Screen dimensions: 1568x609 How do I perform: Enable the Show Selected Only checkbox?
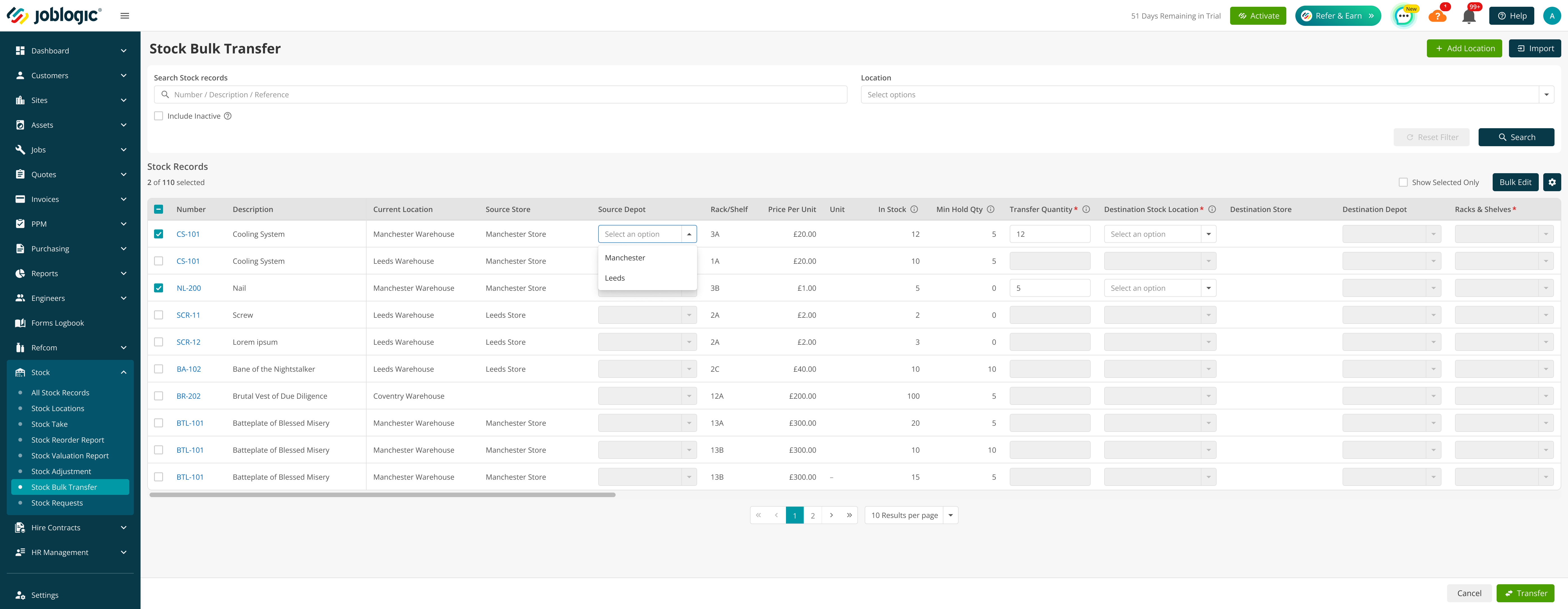point(1403,182)
